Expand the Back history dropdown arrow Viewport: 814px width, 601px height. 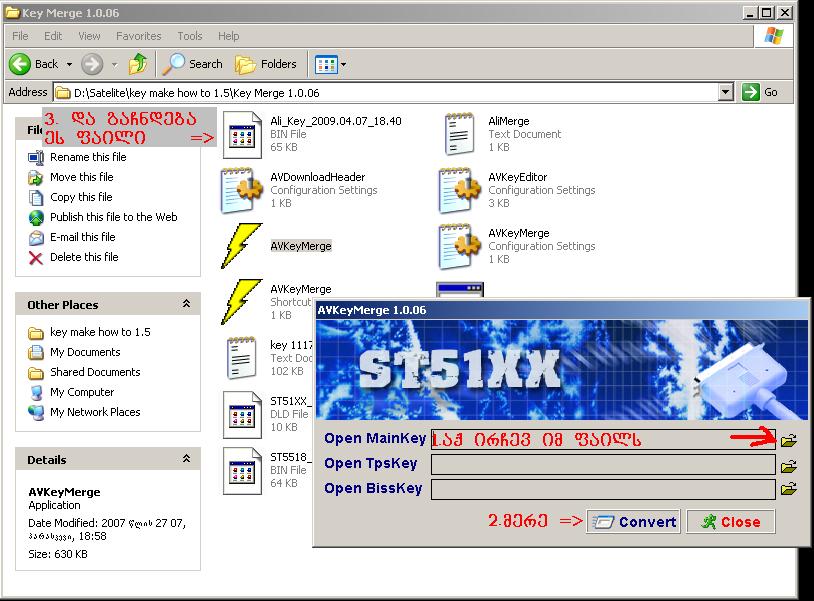click(x=70, y=64)
